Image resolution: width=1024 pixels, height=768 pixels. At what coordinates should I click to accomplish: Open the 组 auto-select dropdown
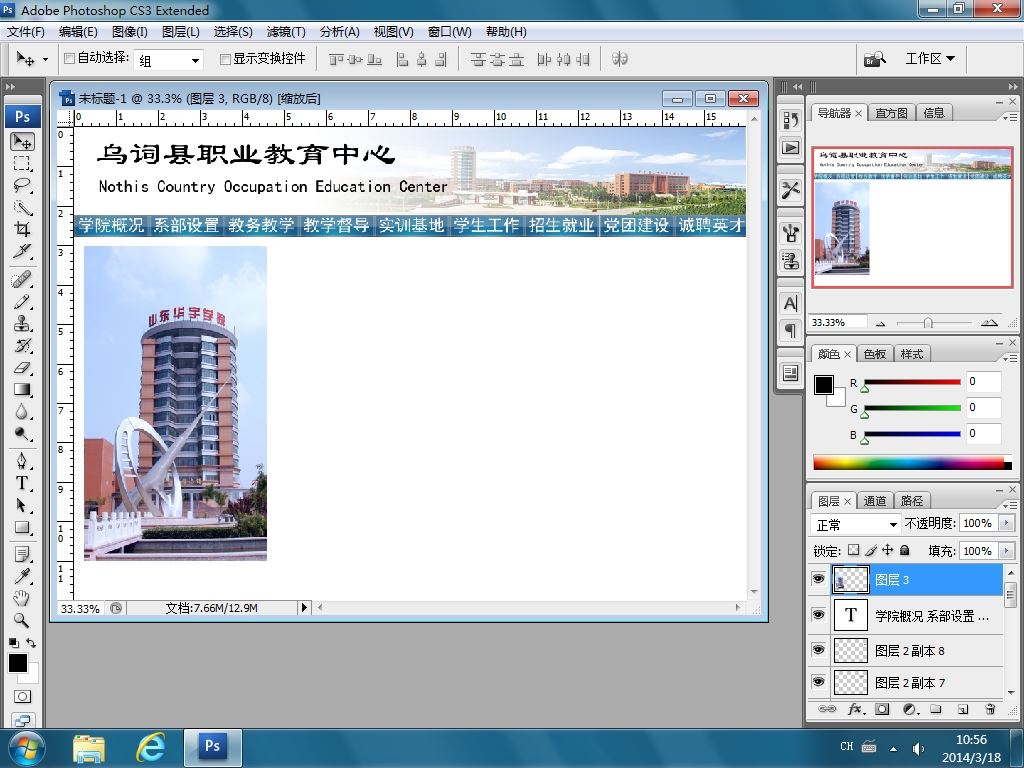pos(168,60)
